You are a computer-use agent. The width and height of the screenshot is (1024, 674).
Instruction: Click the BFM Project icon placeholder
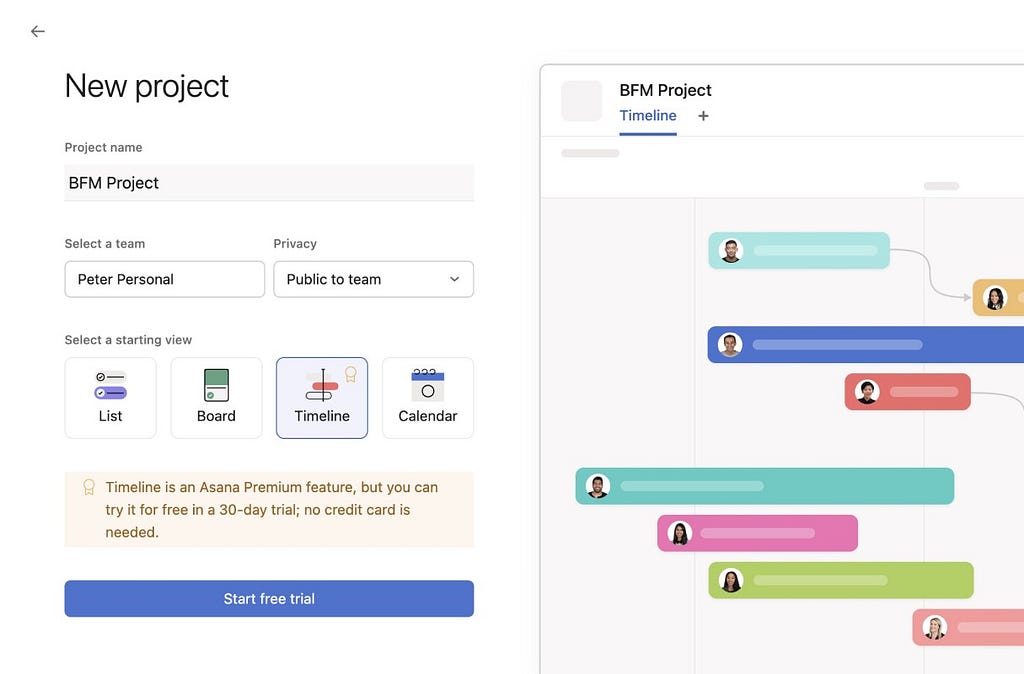click(x=582, y=101)
